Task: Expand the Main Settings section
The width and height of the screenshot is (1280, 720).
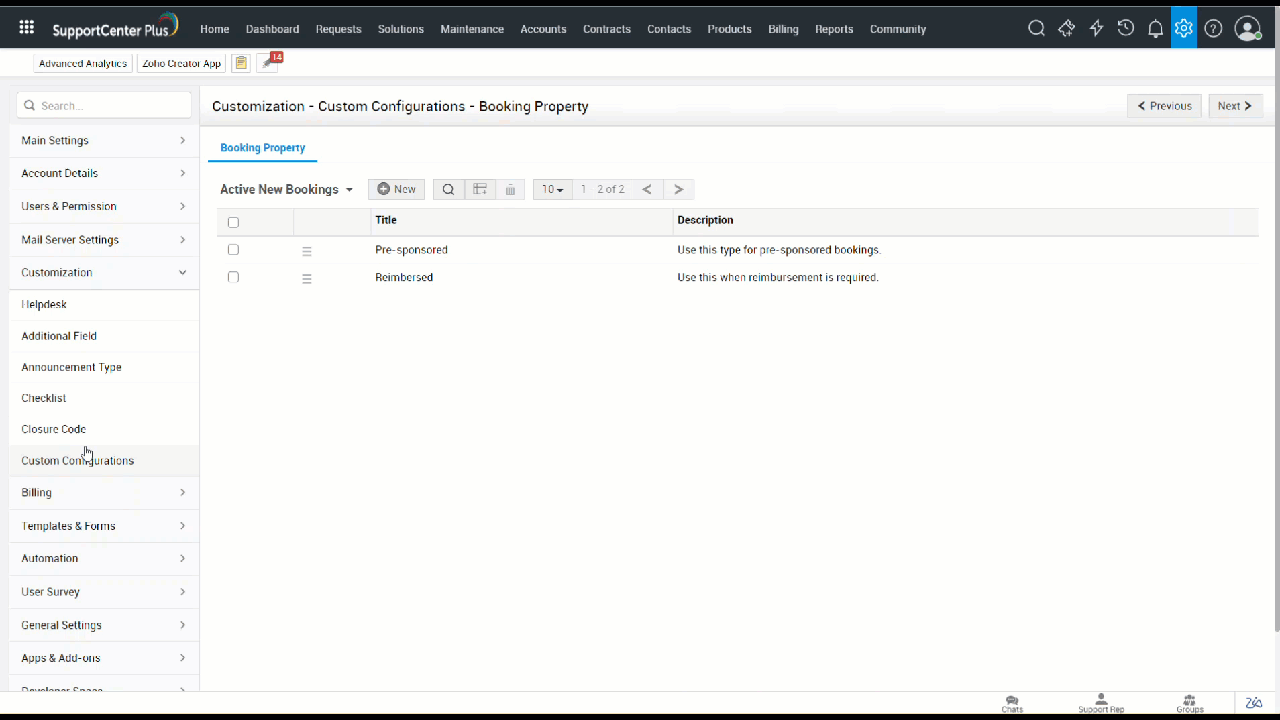Action: point(103,140)
